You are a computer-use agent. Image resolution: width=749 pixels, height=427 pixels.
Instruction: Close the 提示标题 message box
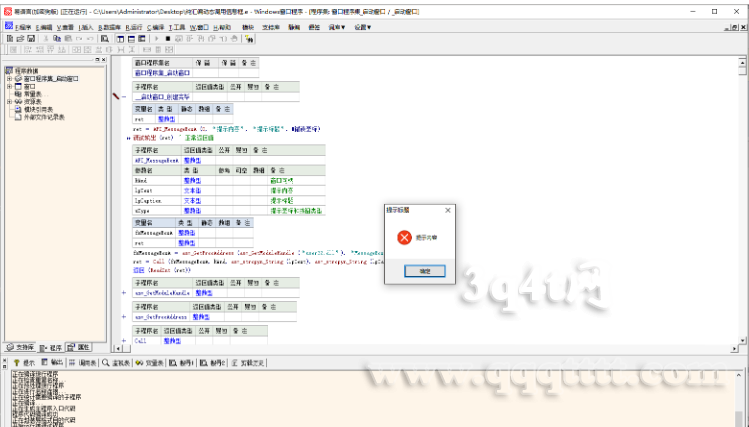pos(448,210)
